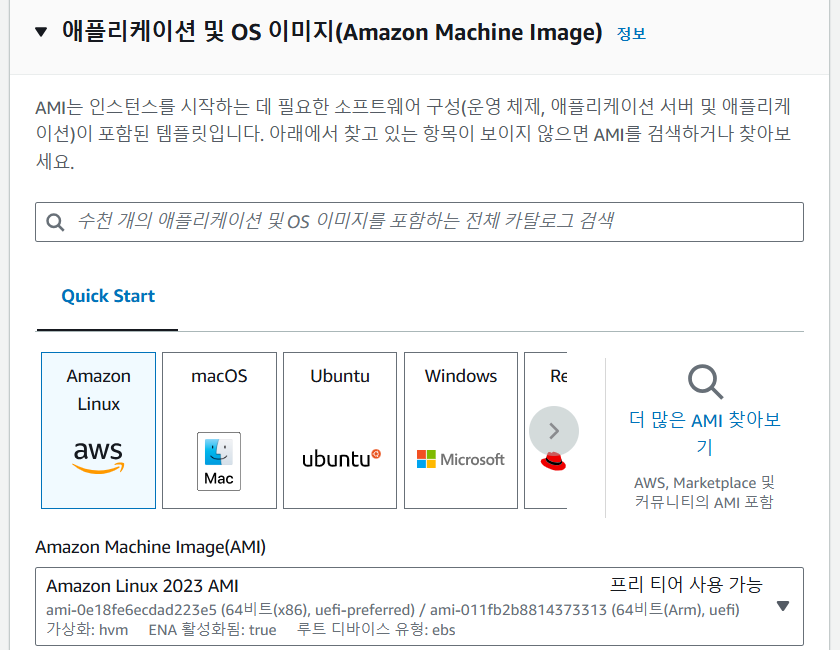Screen dimensions: 840x650
Task: Click the AMI dropdown arrow
Action: [x=783, y=606]
